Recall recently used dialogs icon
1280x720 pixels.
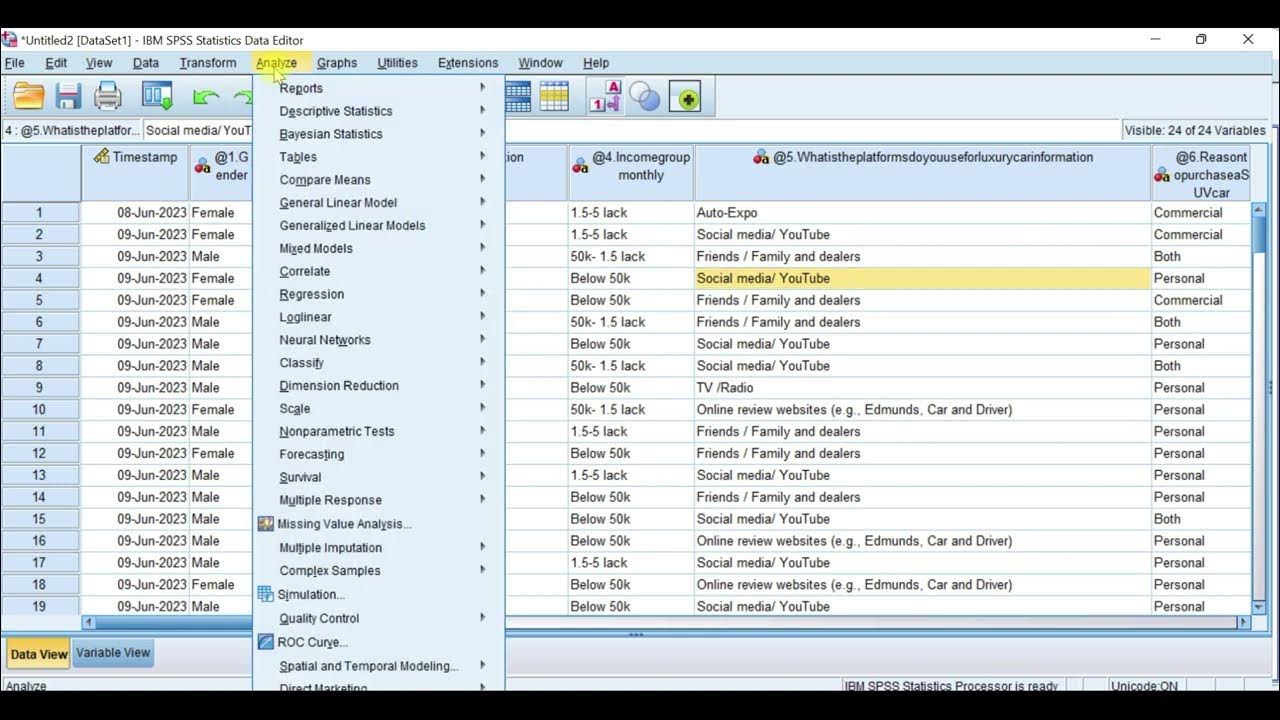pos(158,96)
